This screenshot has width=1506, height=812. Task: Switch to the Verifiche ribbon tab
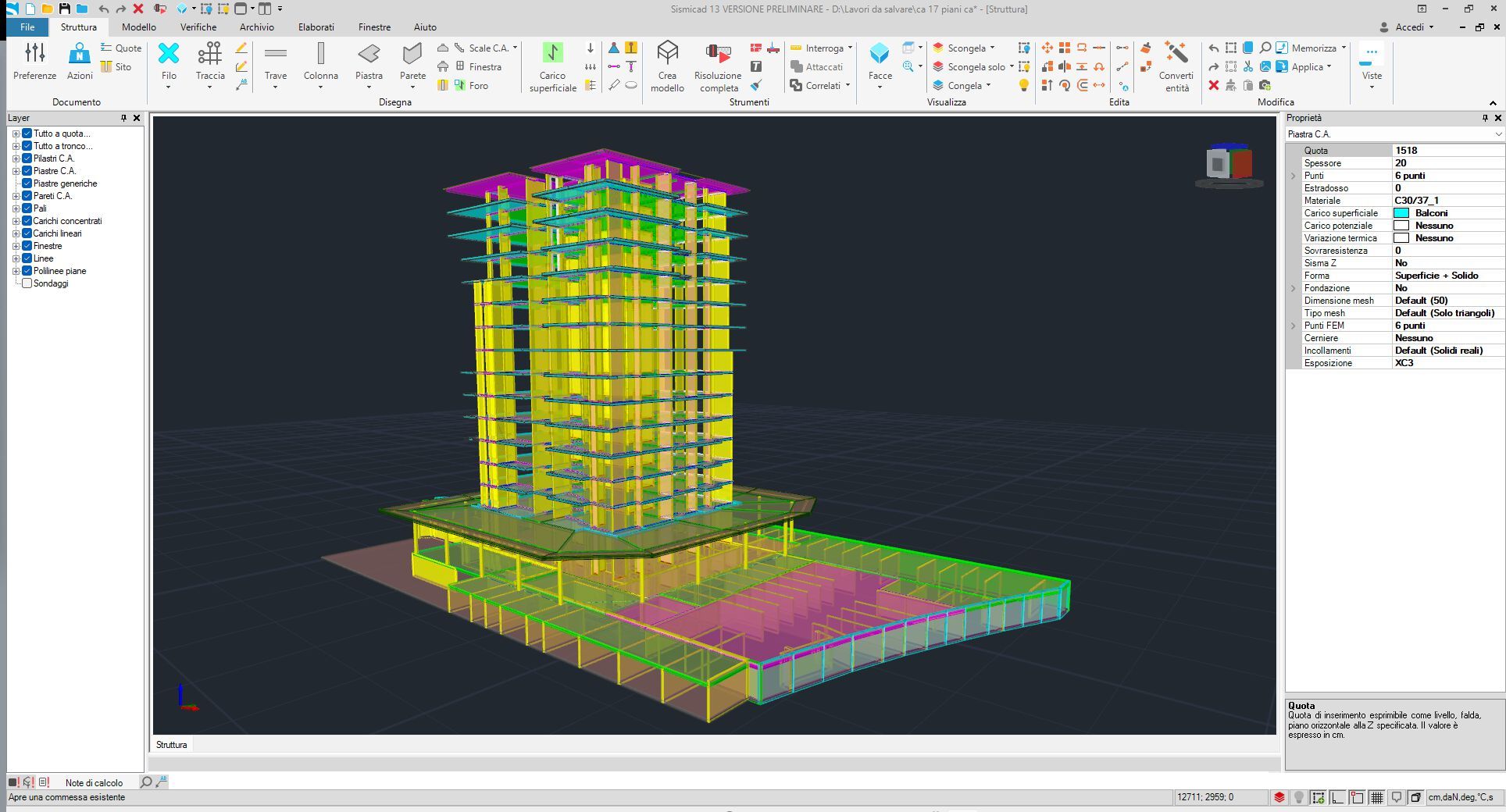[x=198, y=27]
